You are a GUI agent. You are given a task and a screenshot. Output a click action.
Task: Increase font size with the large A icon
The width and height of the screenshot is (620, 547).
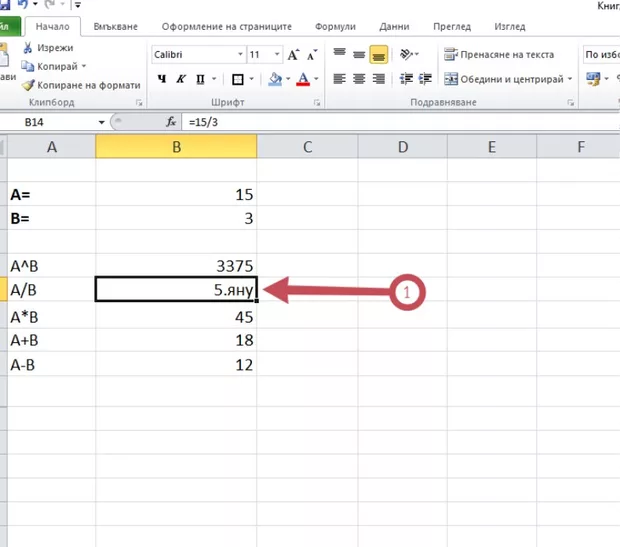pyautogui.click(x=293, y=55)
